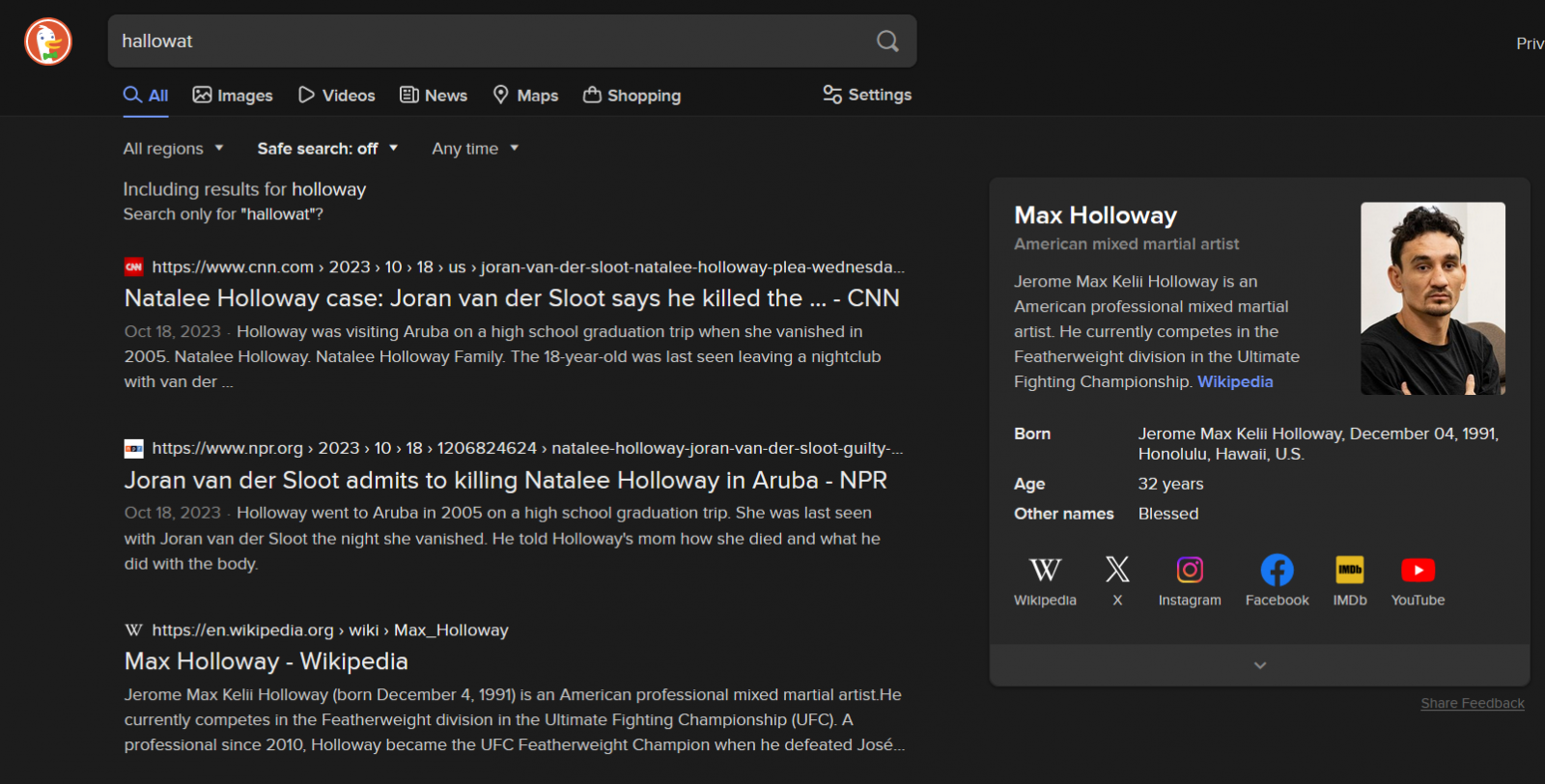1545x784 pixels.
Task: Click the CNN favicon beside cnn.com URL
Action: pos(133,266)
